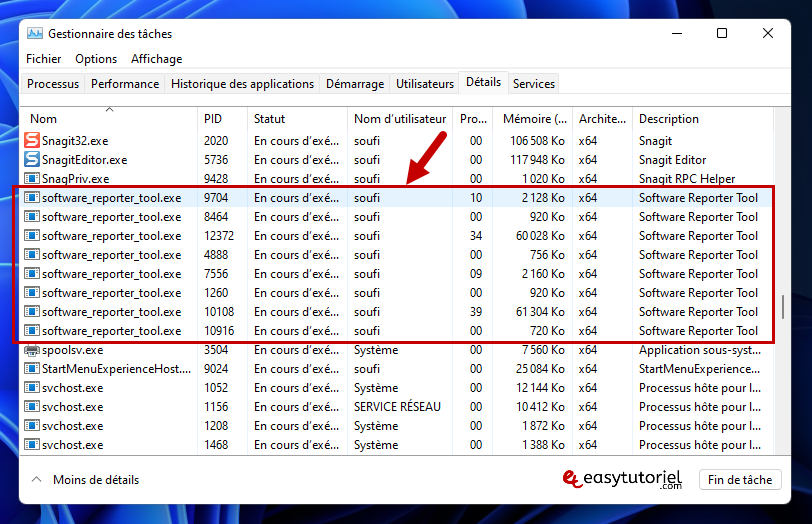
Task: Select svchost.exe with PID 1208
Action: point(72,426)
